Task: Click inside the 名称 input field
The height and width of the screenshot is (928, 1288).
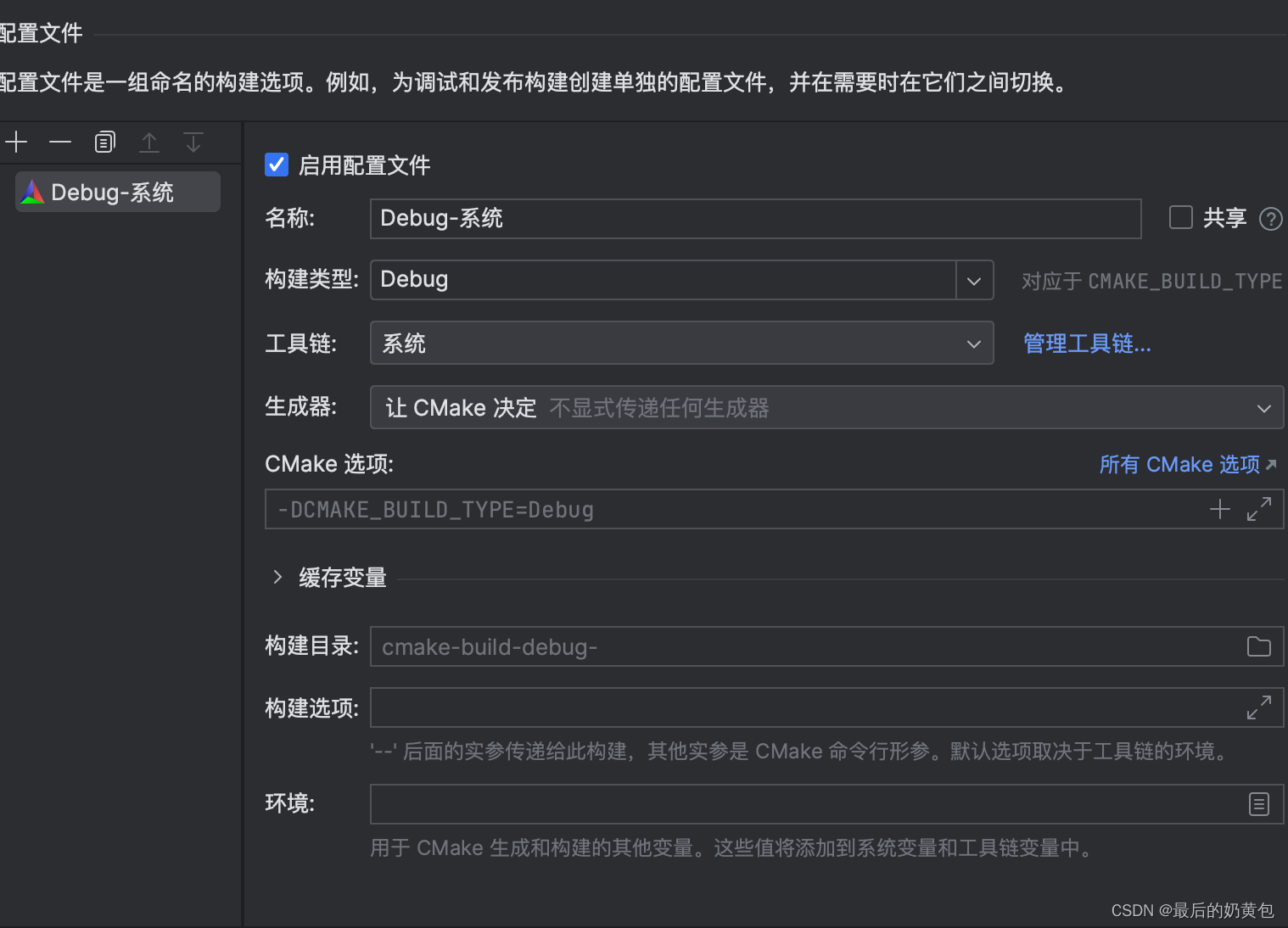Action: (755, 219)
